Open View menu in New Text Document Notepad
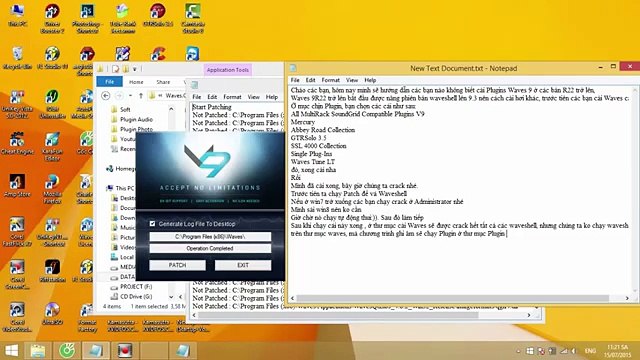The image size is (640, 360). pos(352,80)
